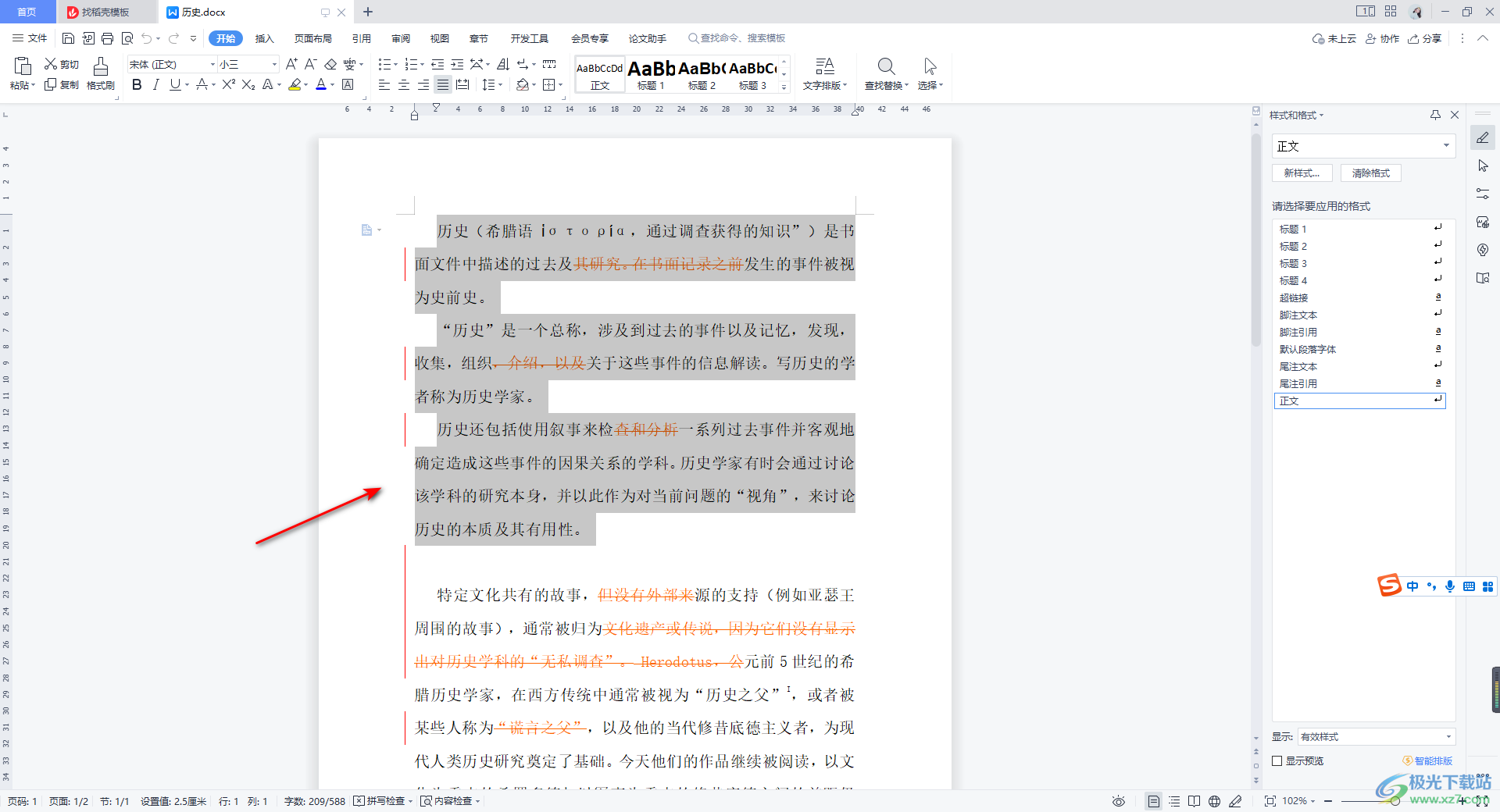Align text left
Image resolution: width=1500 pixels, height=812 pixels.
tap(384, 84)
